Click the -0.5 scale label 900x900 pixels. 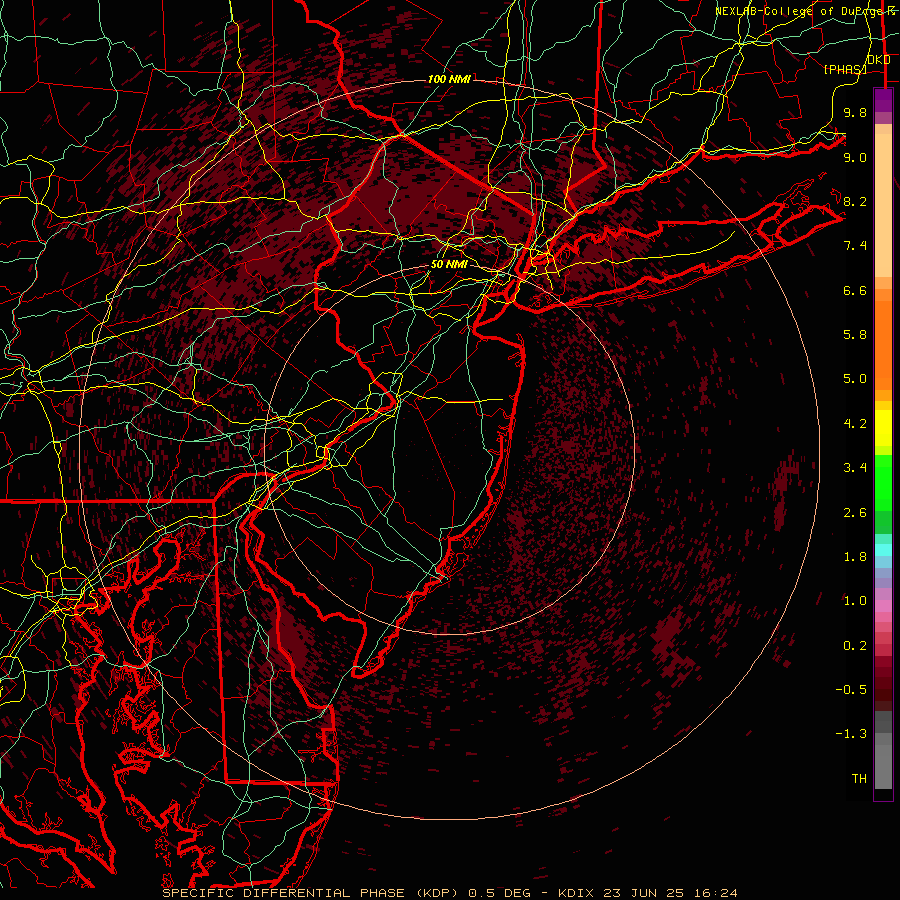point(851,690)
